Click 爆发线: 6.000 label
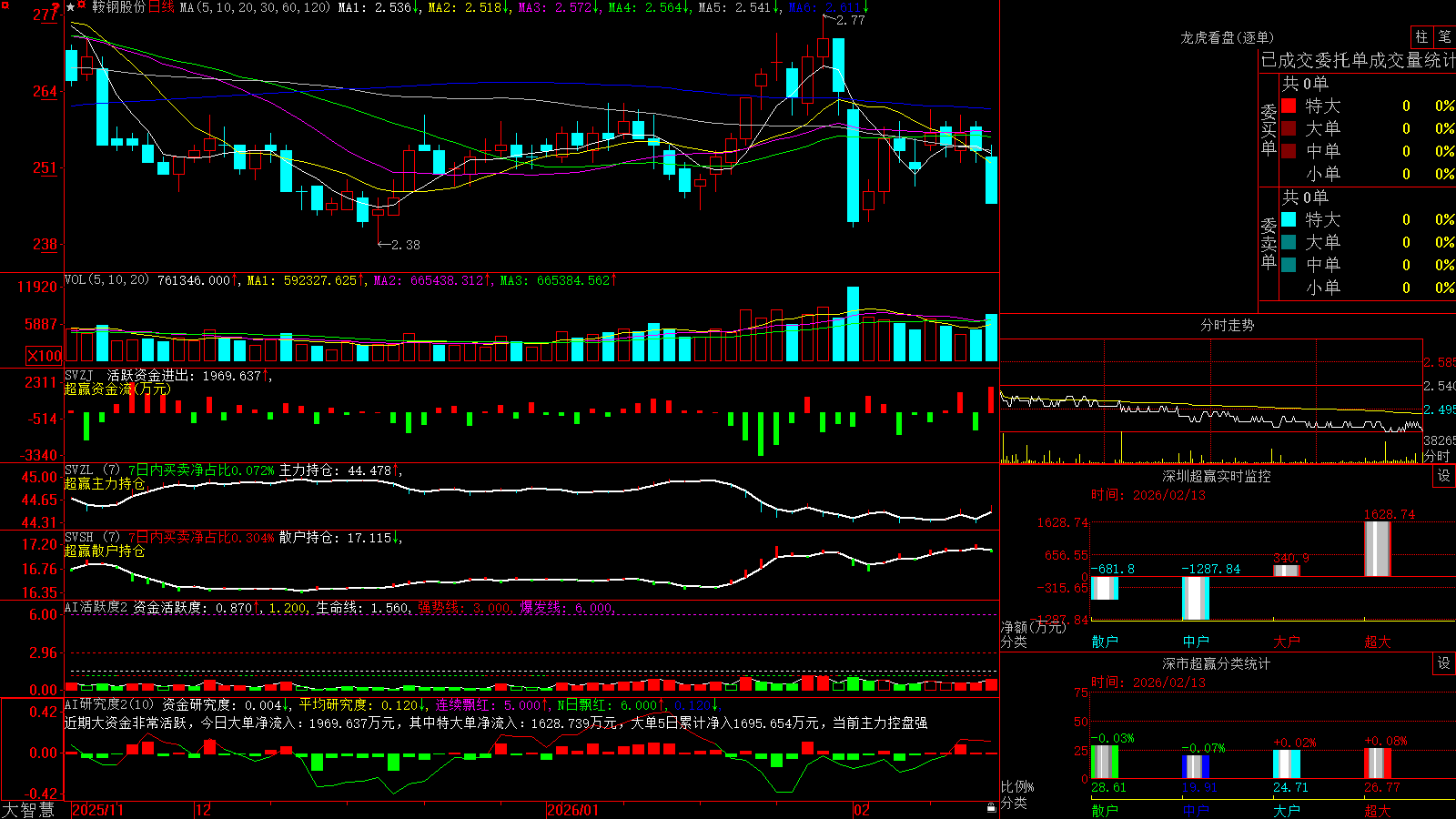 click(567, 608)
